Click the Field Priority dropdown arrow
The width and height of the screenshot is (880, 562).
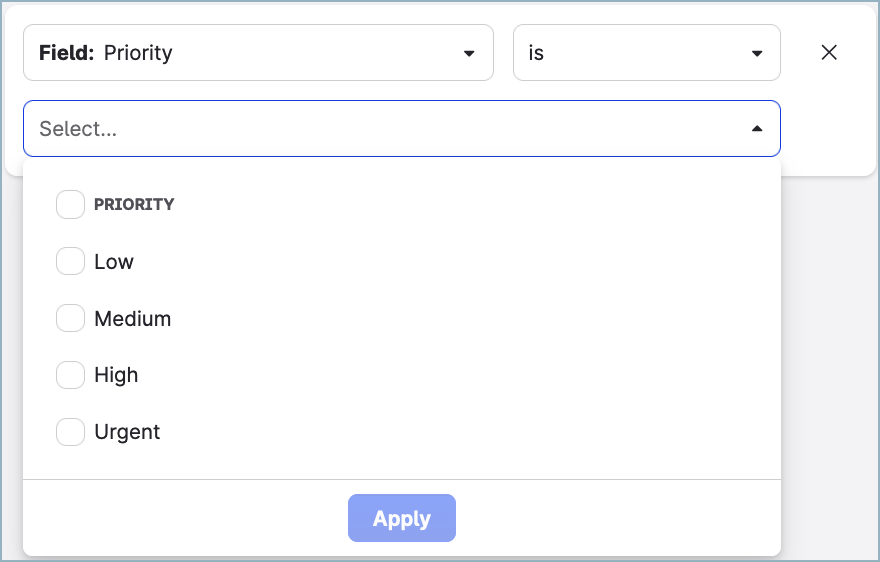click(x=469, y=54)
